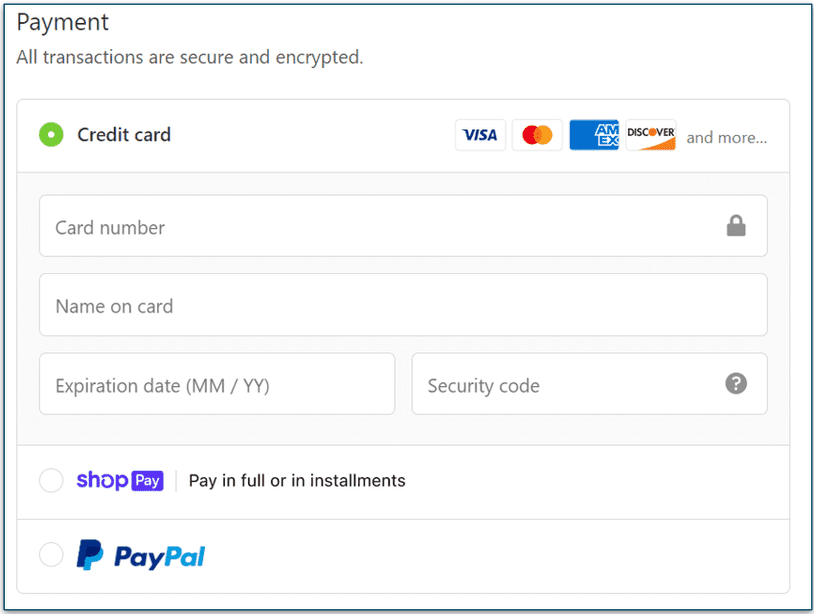814x614 pixels.
Task: Click the Payment section heading
Action: pyautogui.click(x=62, y=22)
